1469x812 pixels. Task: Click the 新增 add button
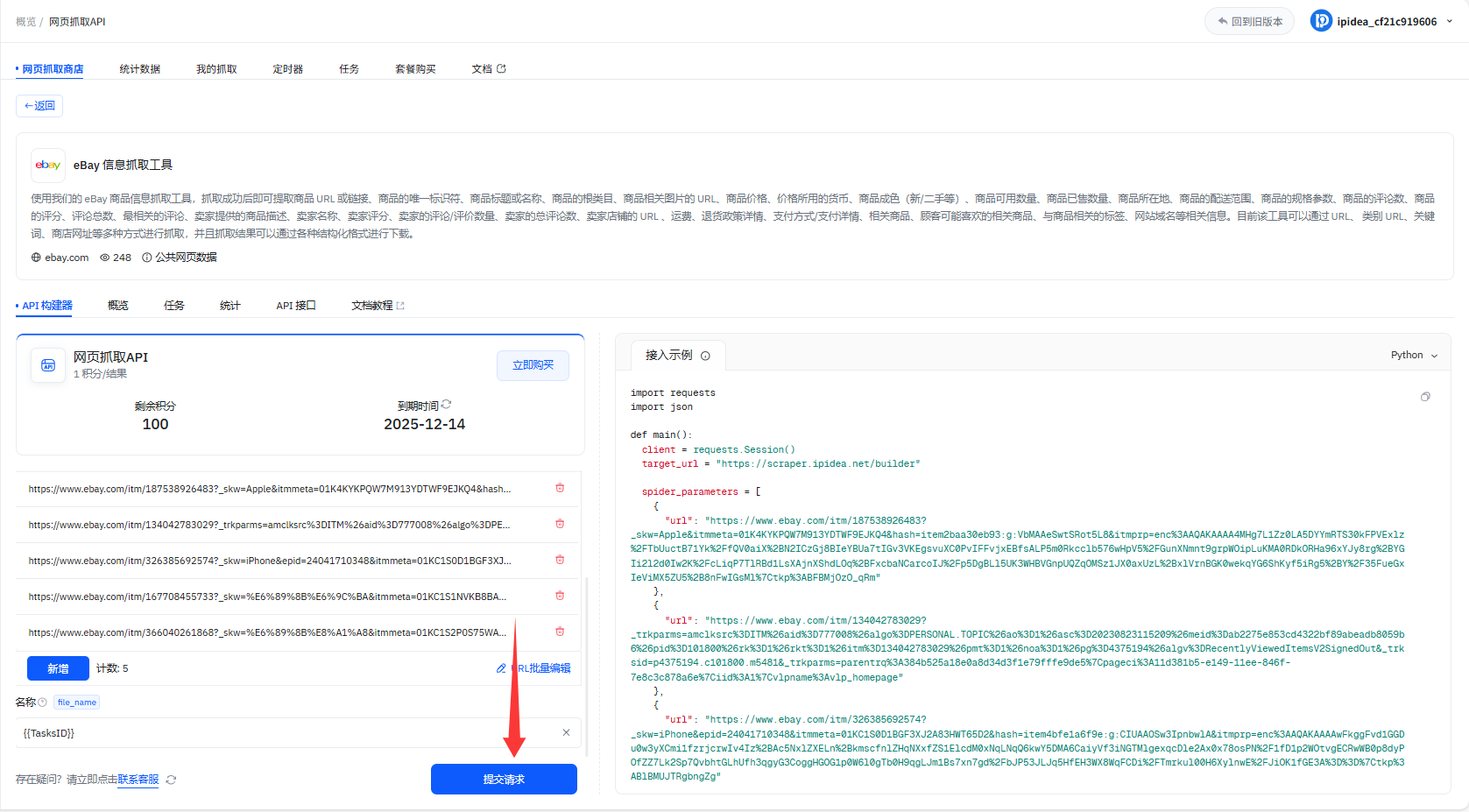click(x=58, y=668)
